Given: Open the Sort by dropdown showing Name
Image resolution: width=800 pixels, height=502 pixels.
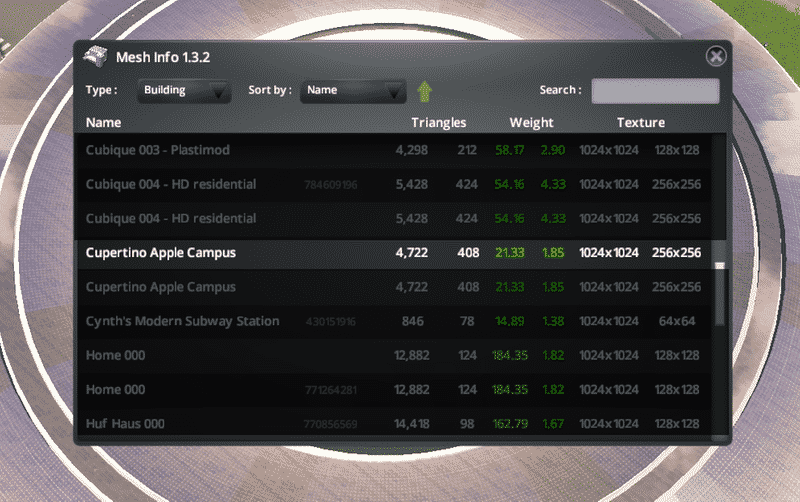Looking at the screenshot, I should 353,91.
